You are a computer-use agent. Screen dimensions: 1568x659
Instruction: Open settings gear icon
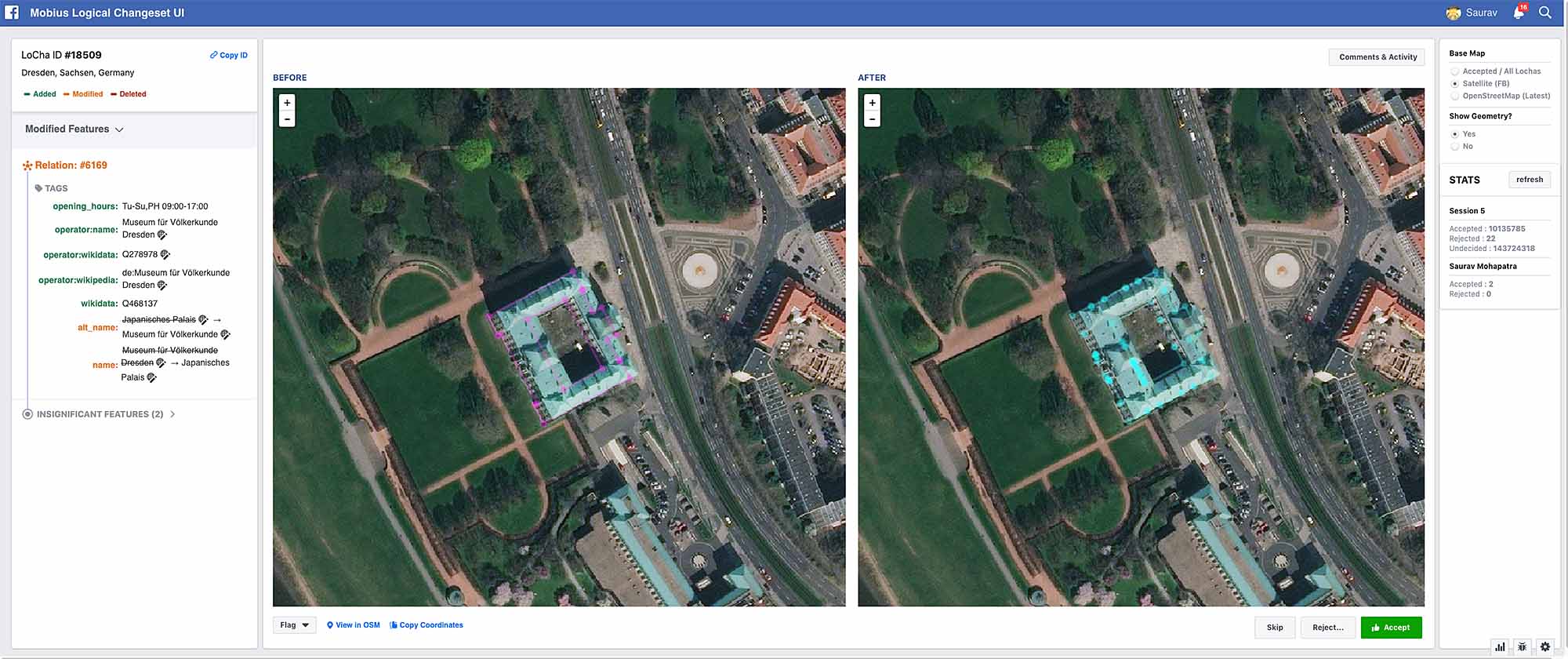(x=1545, y=647)
